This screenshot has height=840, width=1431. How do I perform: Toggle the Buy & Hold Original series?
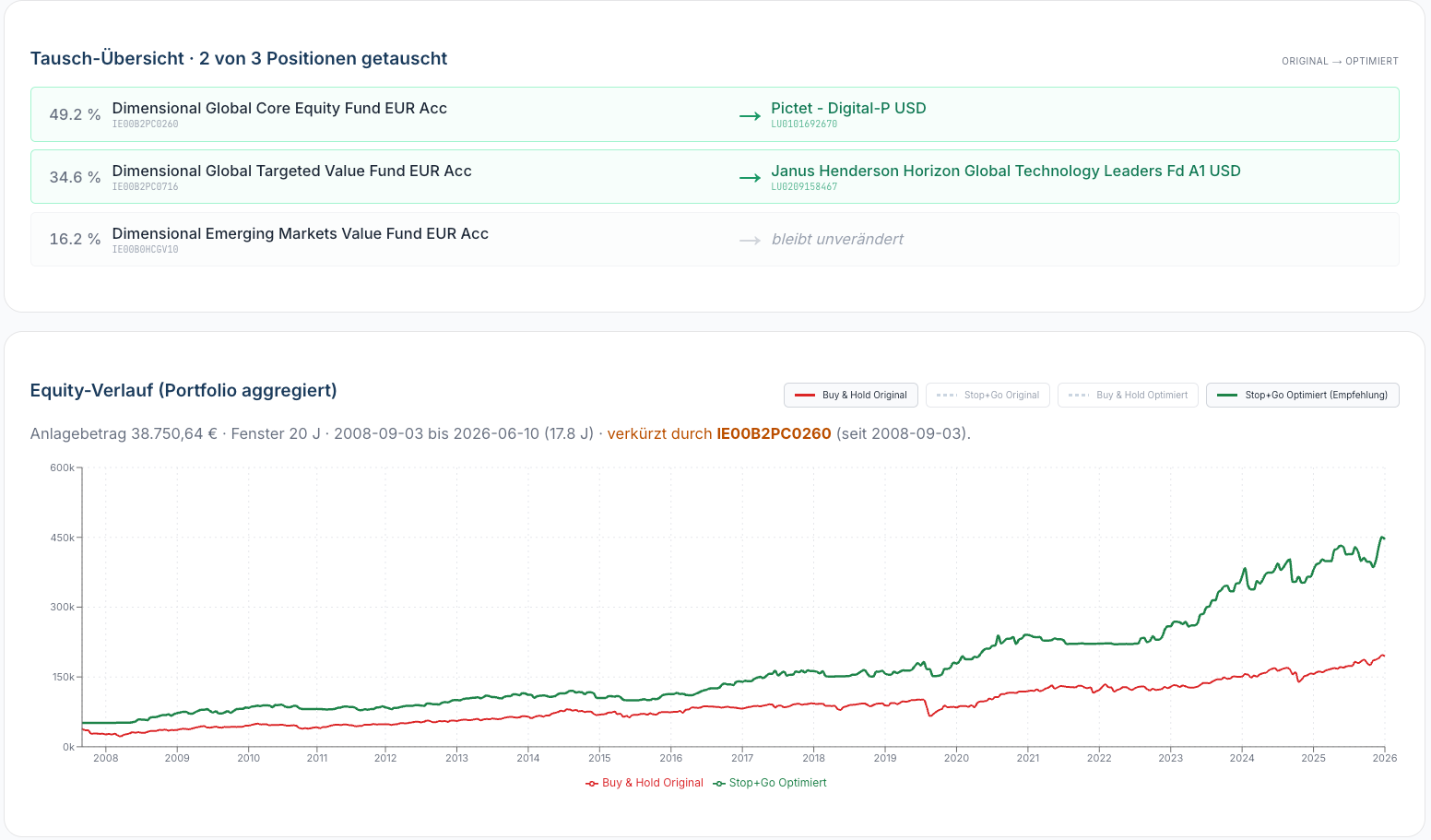[850, 395]
